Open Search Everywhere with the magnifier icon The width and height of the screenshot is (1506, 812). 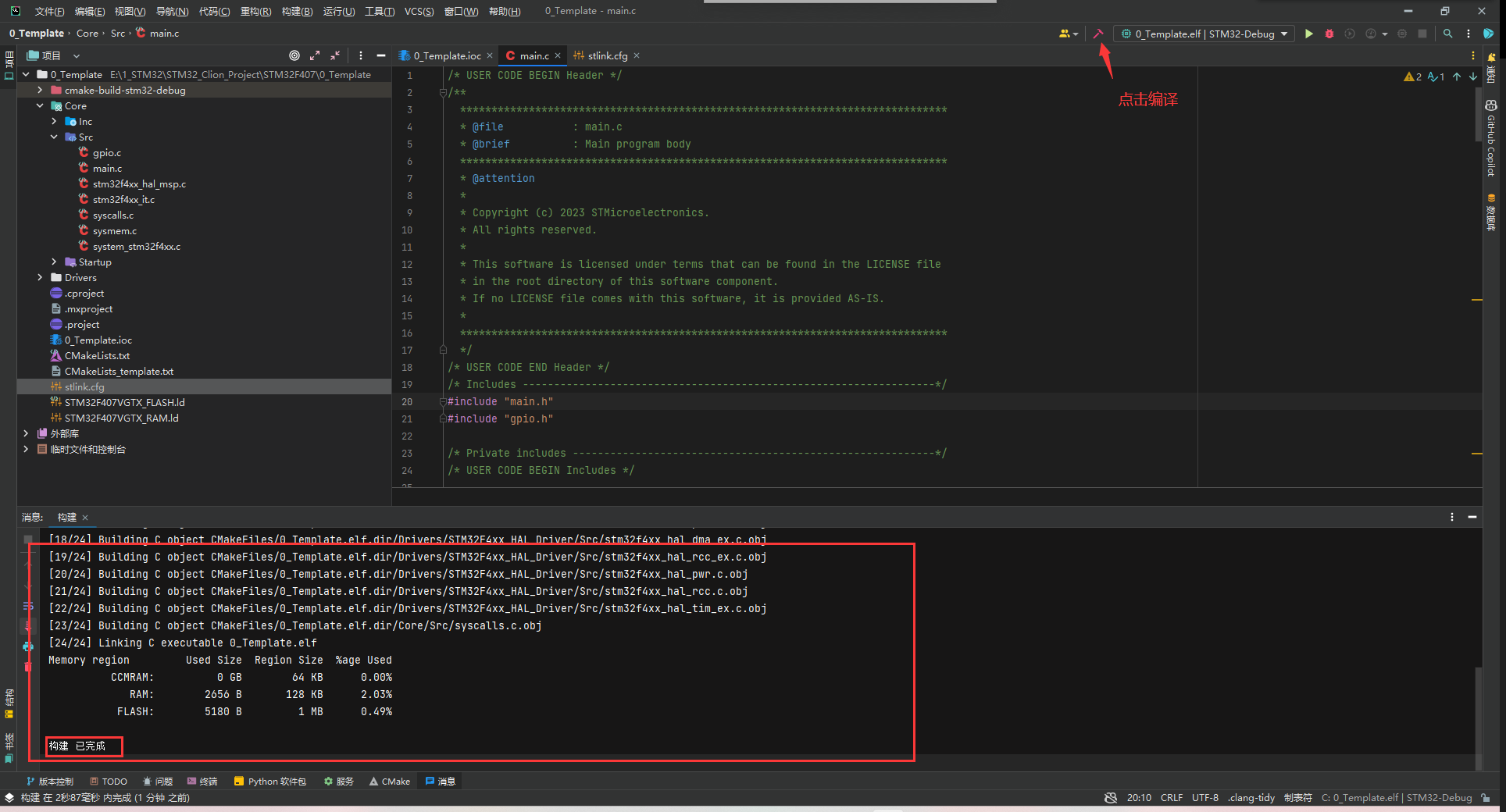click(1448, 34)
